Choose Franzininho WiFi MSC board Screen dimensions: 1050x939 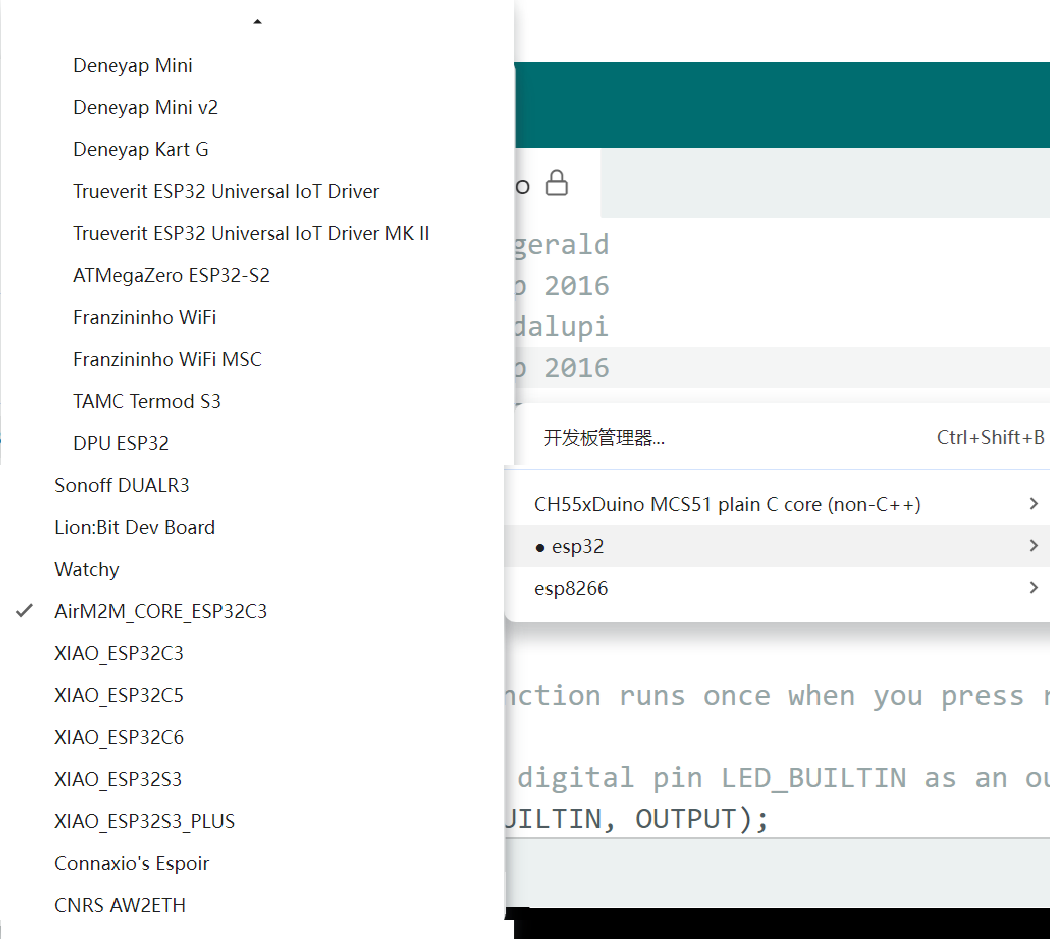coord(167,360)
